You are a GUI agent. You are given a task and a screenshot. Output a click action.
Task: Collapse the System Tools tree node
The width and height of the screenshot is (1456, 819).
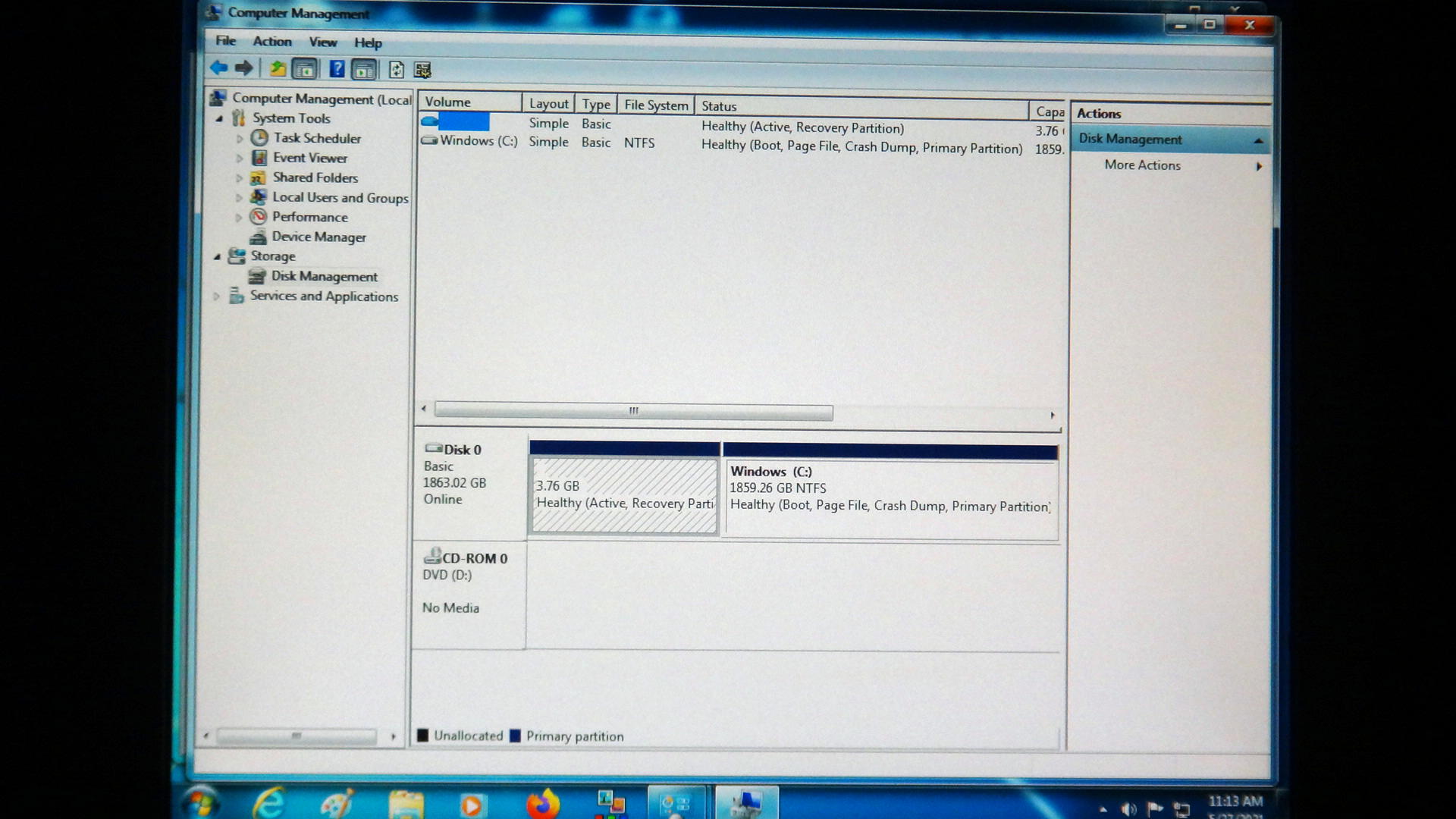219,118
